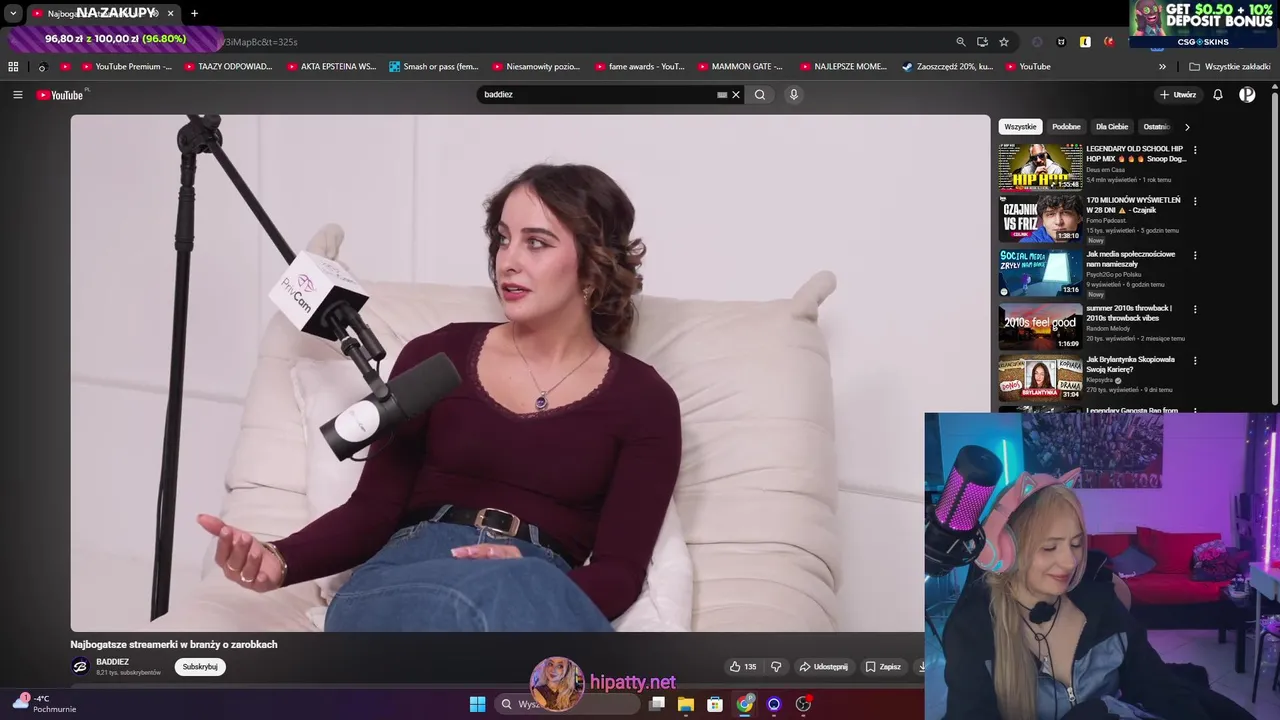This screenshot has width=1280, height=720.
Task: Open Microsoft Store from the taskbar
Action: (715, 704)
